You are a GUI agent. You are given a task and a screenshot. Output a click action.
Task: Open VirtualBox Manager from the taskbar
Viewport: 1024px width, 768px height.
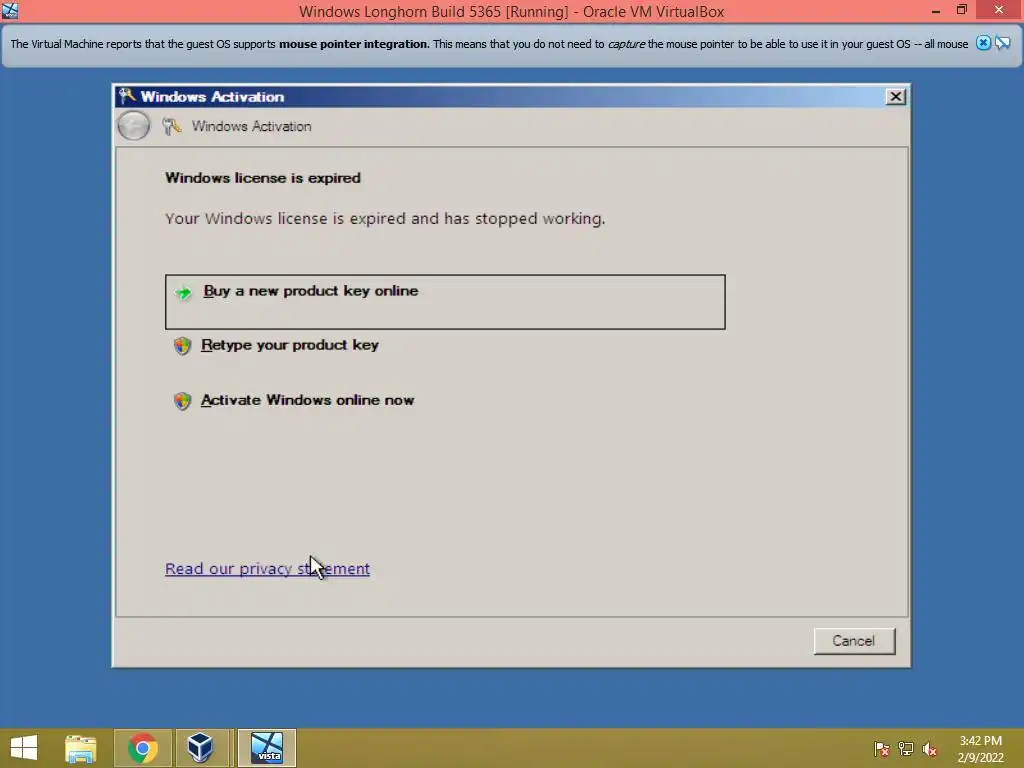(200, 748)
